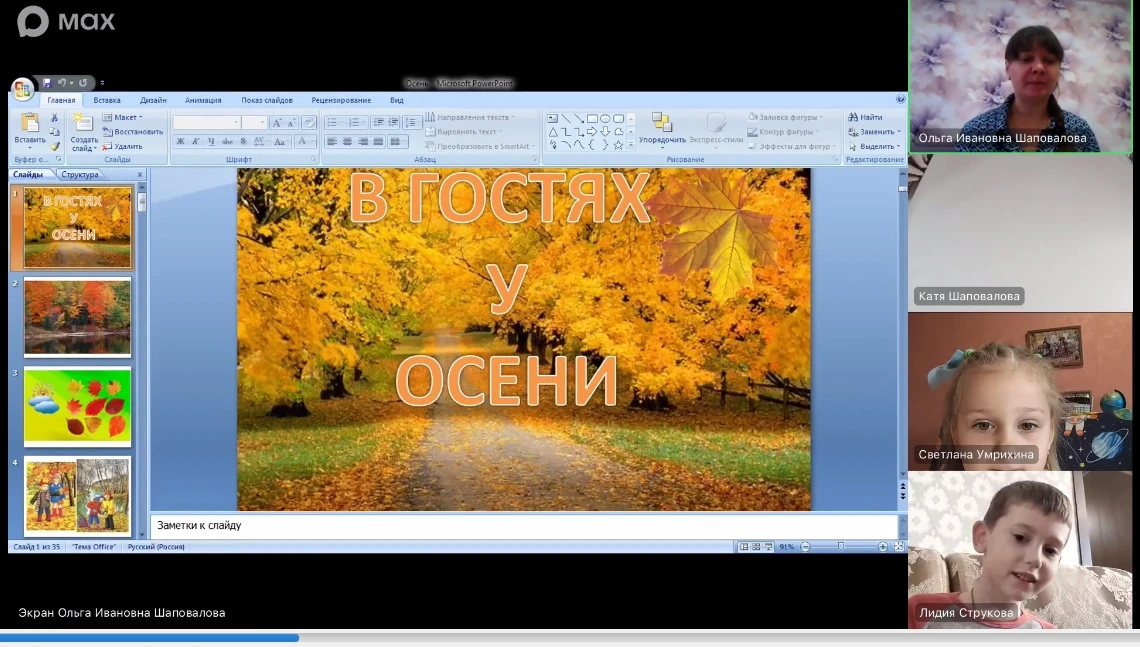Click the Undo arrow icon

[62, 83]
